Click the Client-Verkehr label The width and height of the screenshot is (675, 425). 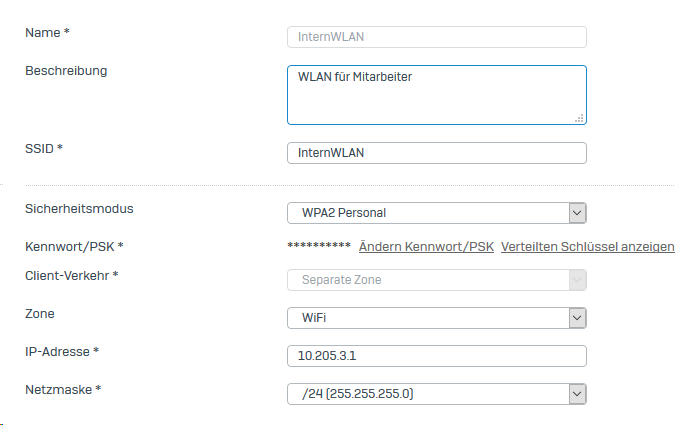(71, 274)
